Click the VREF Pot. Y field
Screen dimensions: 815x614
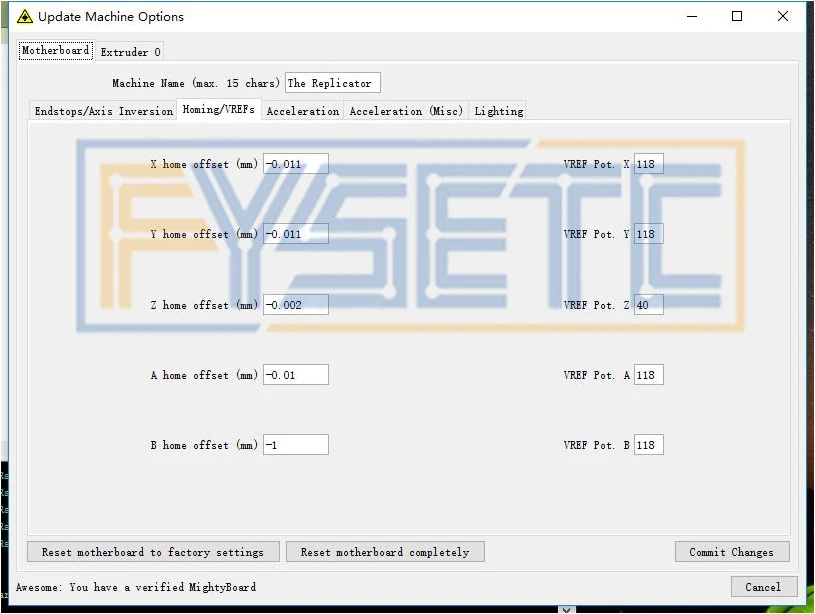tap(649, 234)
